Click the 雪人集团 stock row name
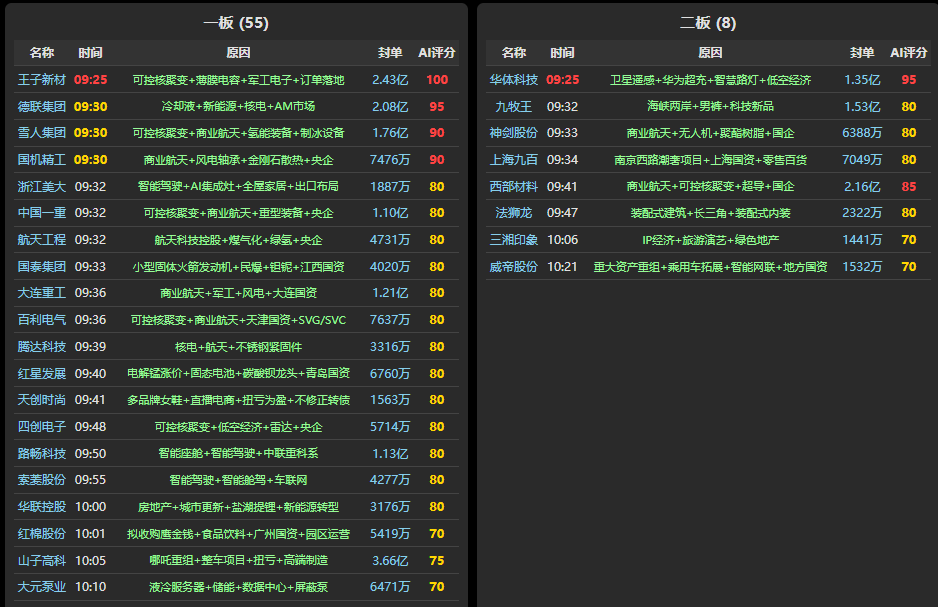This screenshot has height=607, width=938. click(42, 133)
